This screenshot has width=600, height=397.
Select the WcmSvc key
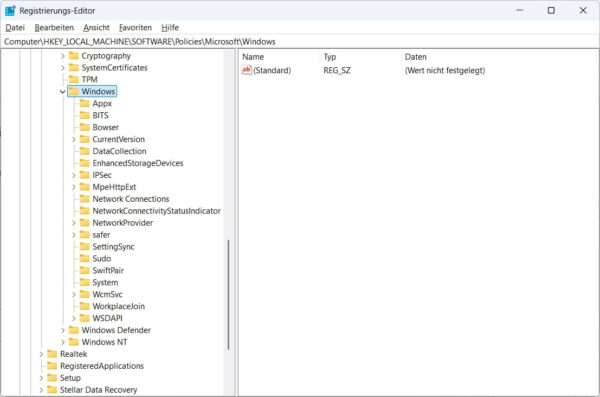tap(108, 294)
